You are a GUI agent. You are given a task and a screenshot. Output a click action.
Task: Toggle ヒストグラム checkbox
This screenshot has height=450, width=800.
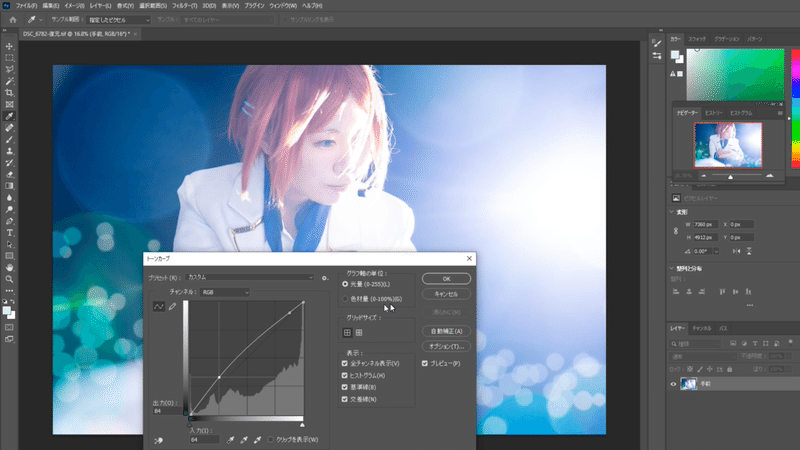click(x=344, y=376)
